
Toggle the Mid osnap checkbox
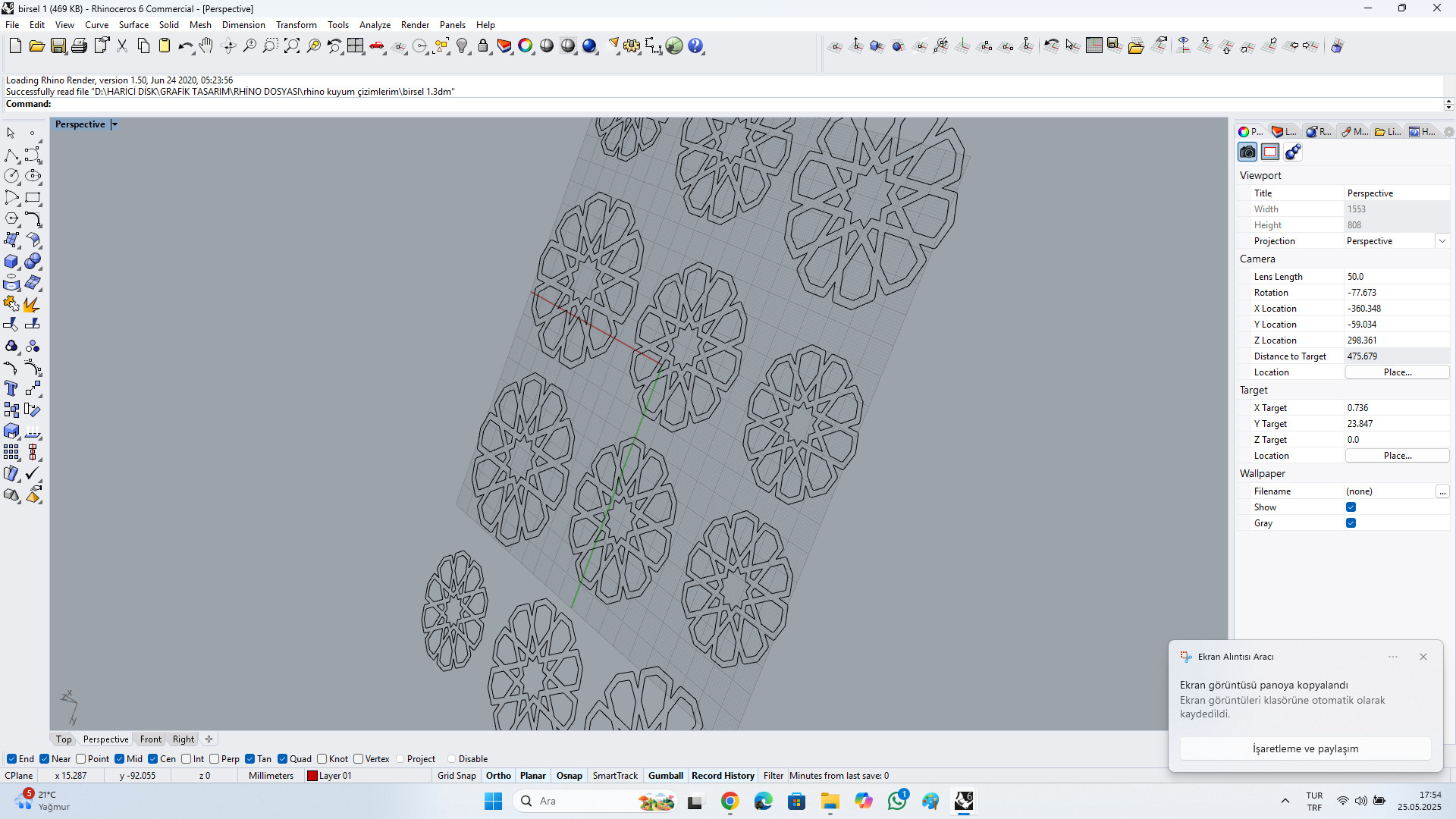click(120, 759)
